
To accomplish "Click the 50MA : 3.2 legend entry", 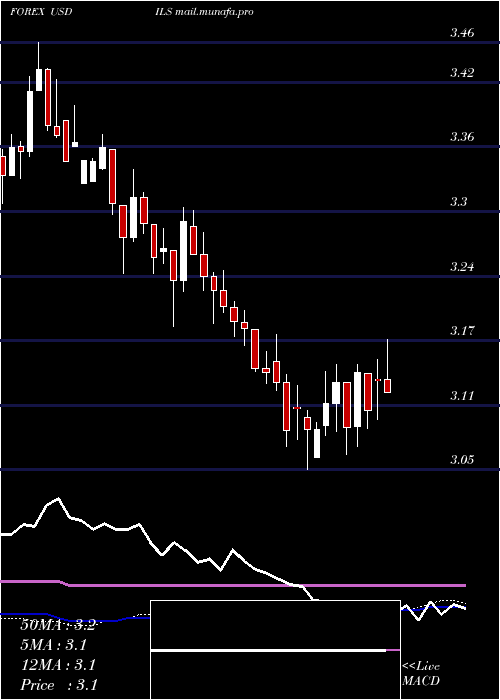I will tap(58, 625).
